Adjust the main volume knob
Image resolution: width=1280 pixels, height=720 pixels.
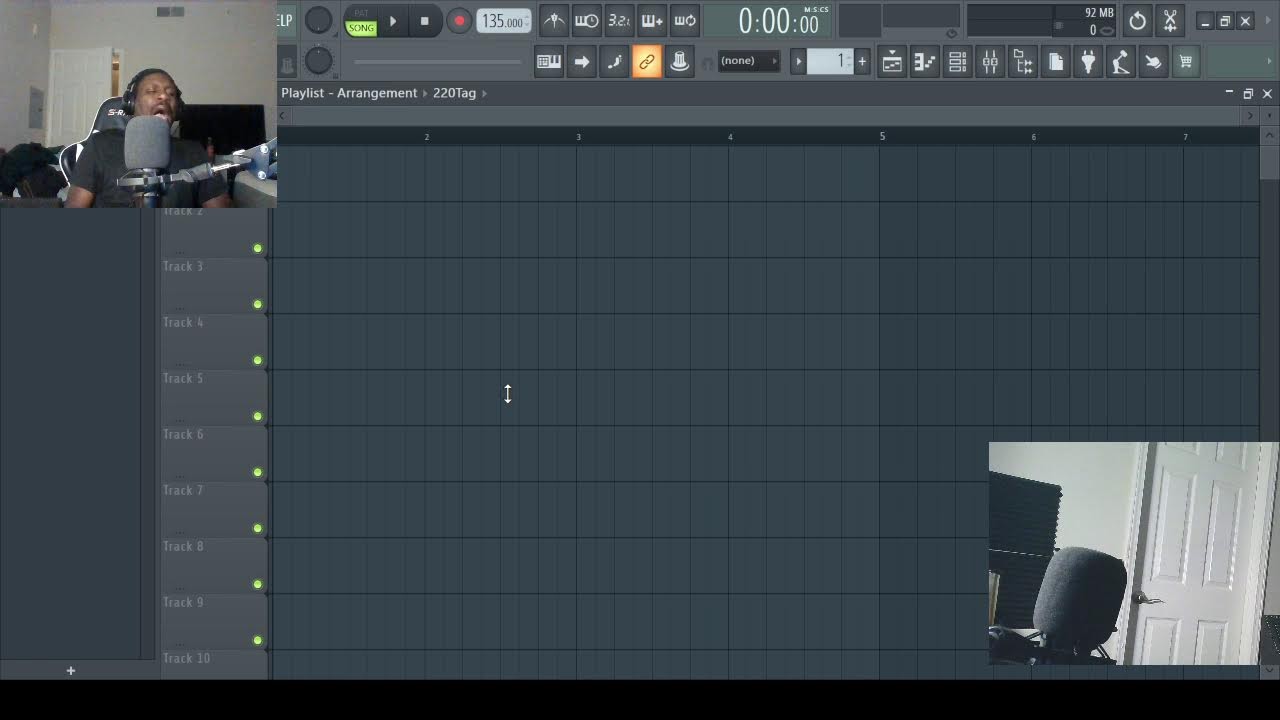click(x=318, y=21)
